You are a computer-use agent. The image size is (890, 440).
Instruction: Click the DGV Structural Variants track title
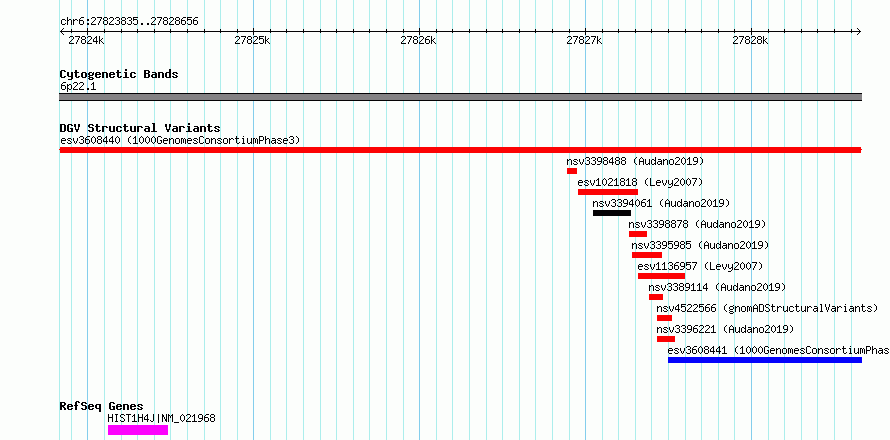(140, 128)
